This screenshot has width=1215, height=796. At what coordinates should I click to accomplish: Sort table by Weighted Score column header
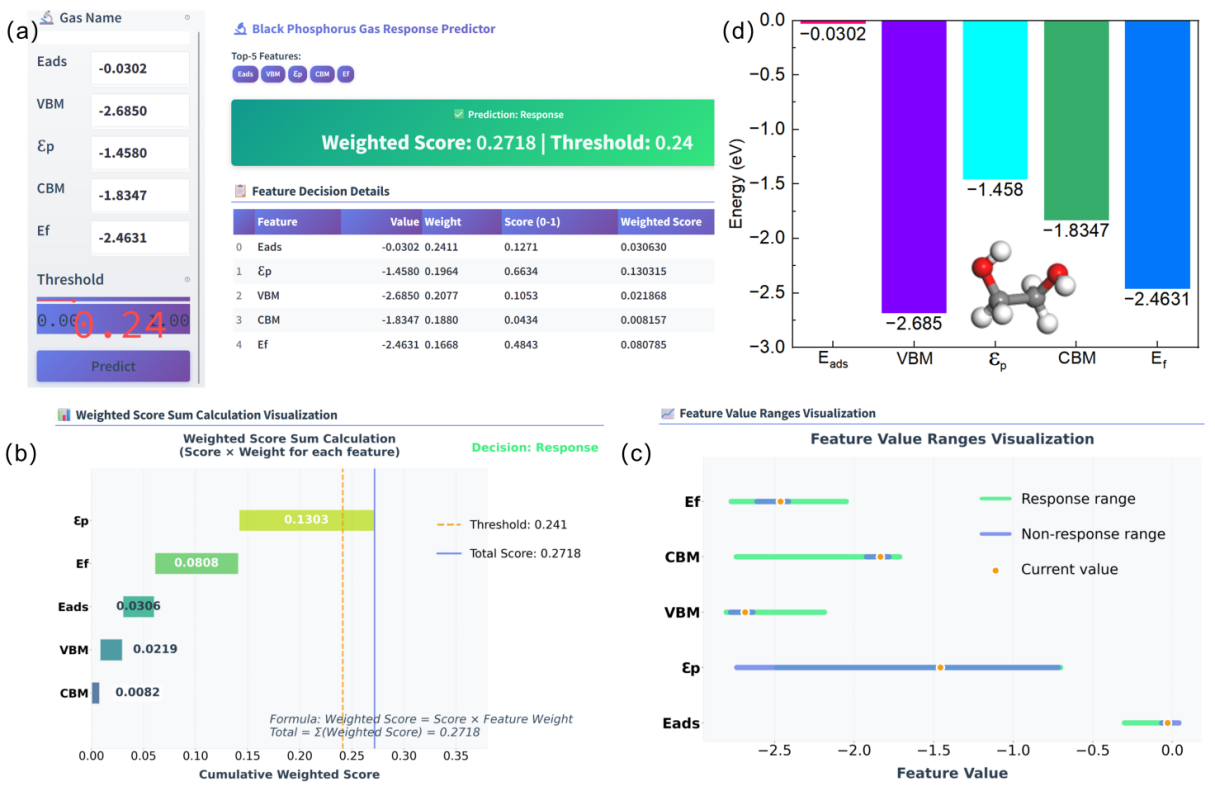(661, 222)
